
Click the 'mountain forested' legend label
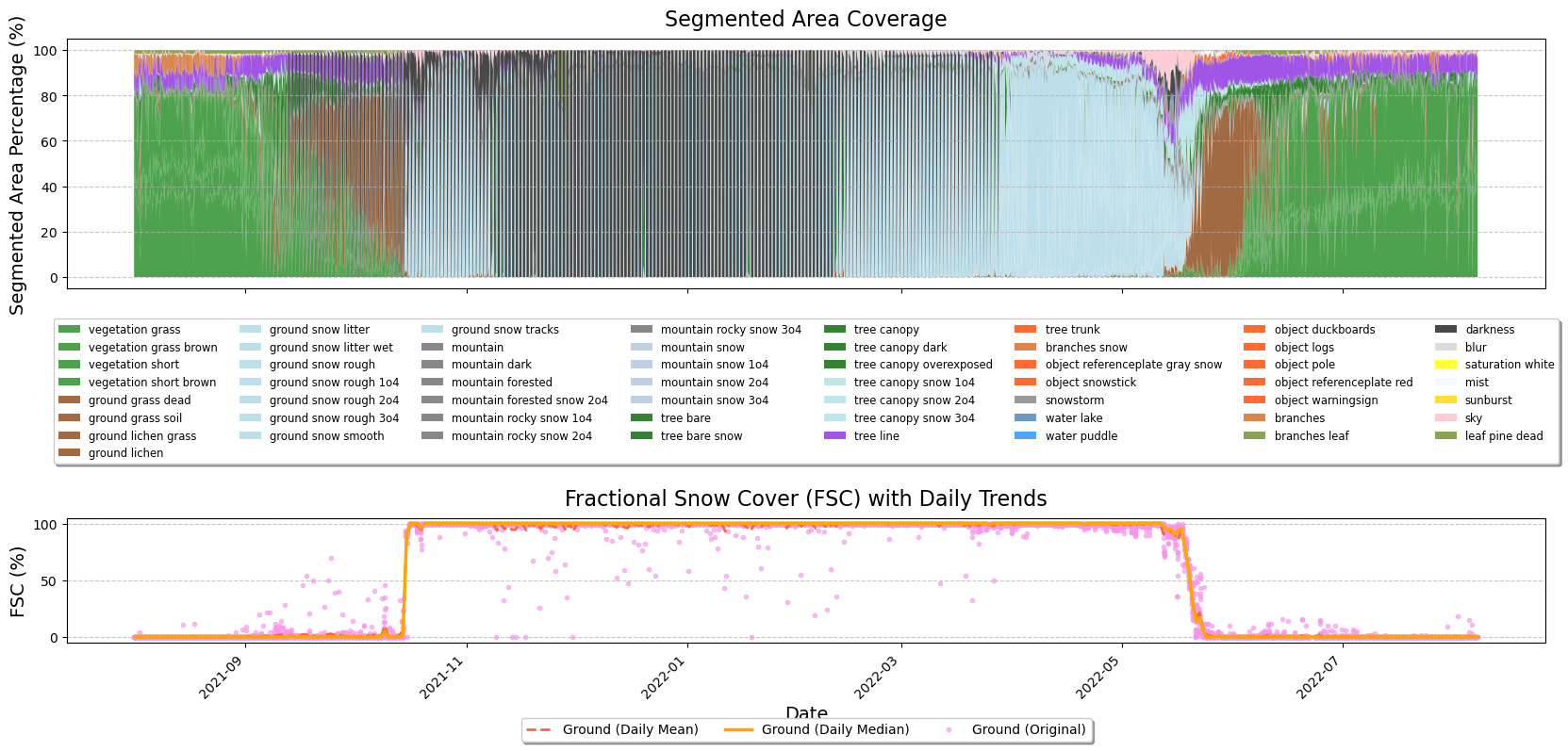[502, 383]
